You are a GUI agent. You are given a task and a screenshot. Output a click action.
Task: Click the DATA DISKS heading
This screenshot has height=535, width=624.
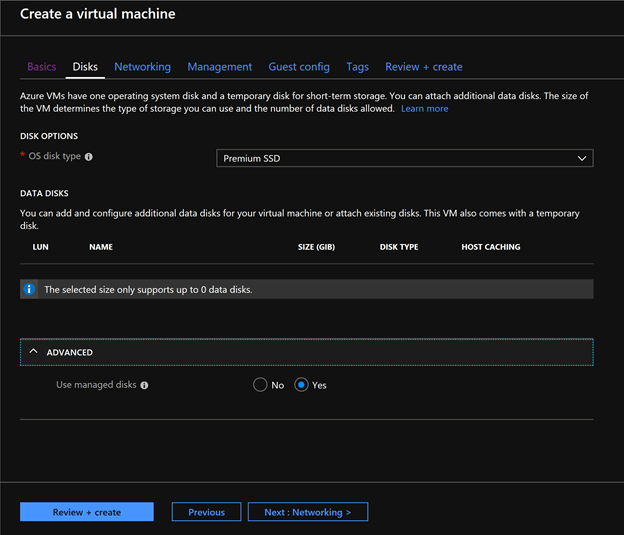[44, 193]
